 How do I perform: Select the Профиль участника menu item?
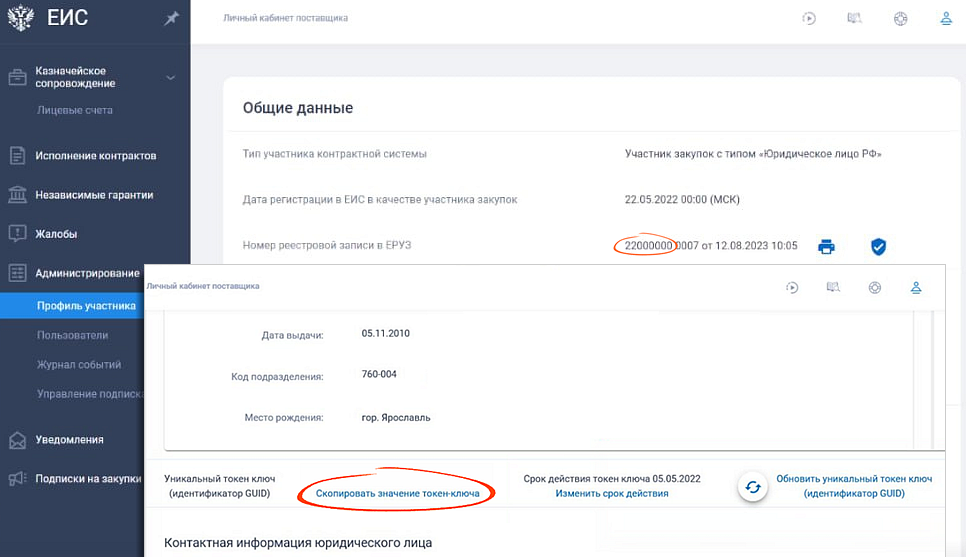(86, 306)
